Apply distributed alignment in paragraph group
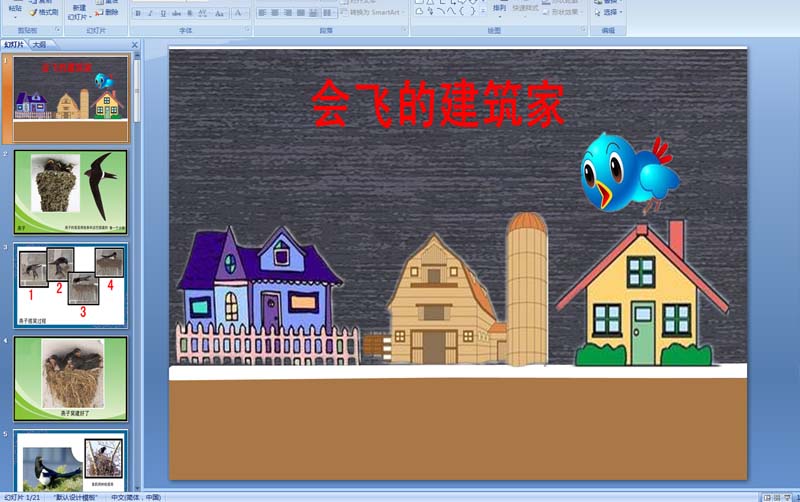Screen dimensions: 800x502 (x=313, y=13)
